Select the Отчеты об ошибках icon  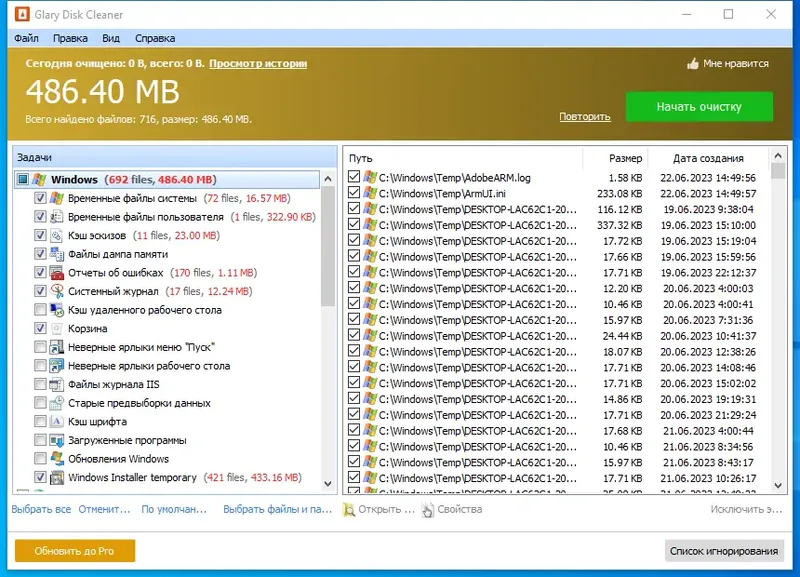click(57, 272)
